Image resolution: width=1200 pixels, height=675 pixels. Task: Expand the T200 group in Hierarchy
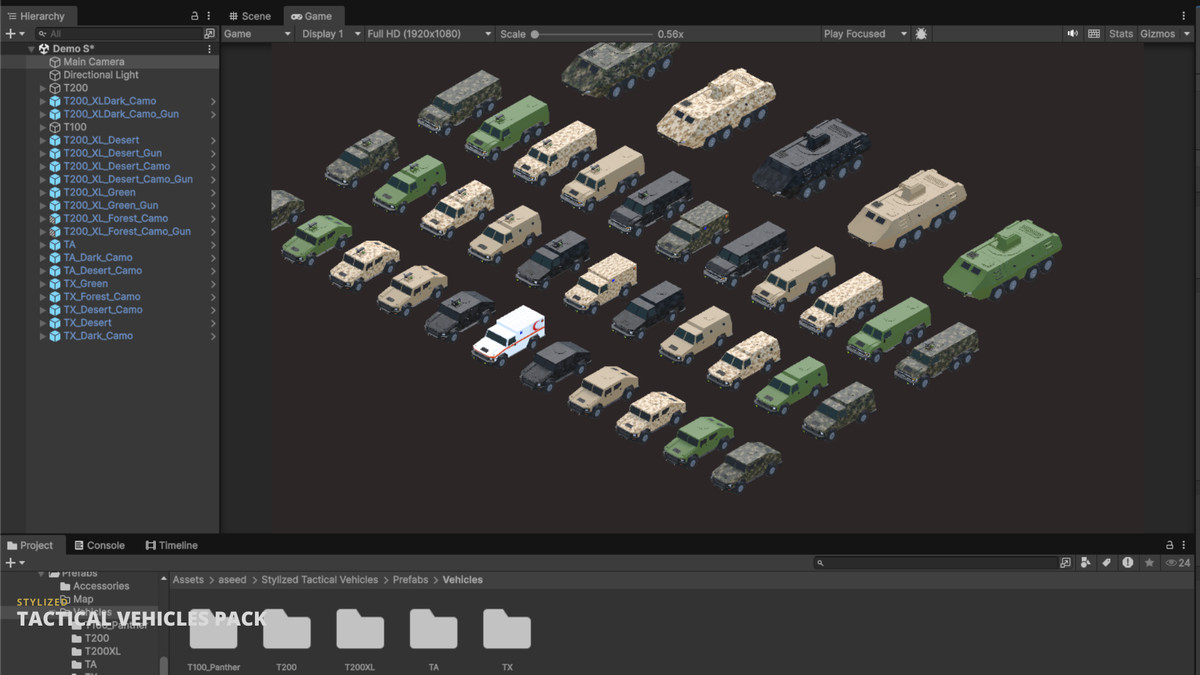(x=43, y=88)
